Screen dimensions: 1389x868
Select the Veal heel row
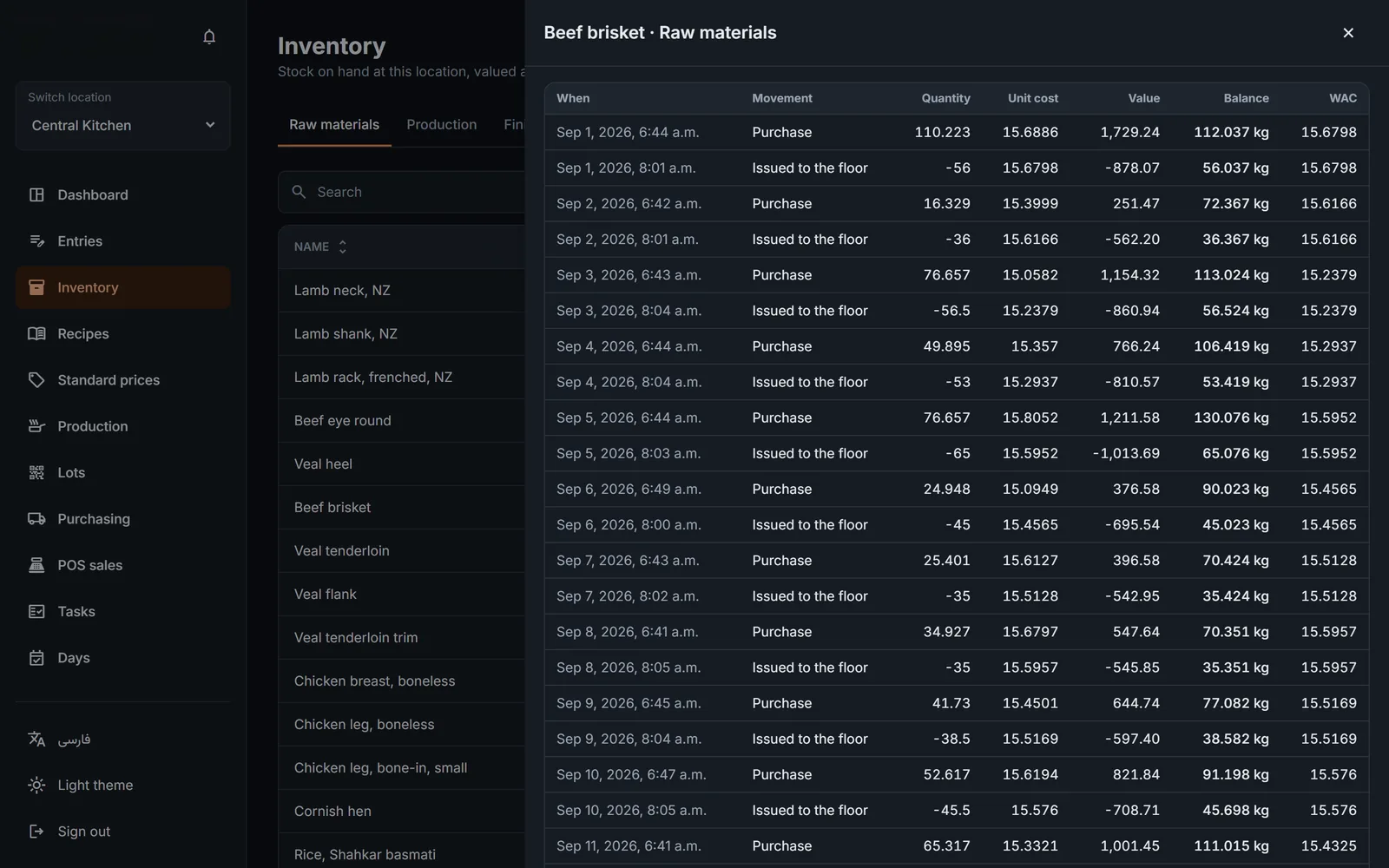tap(402, 464)
